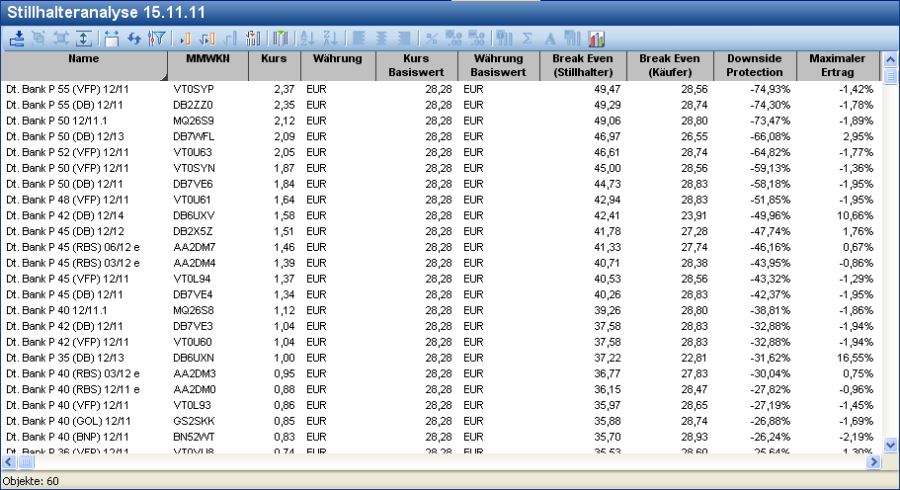This screenshot has width=900, height=490.
Task: Click the Maximaler Ertrag column header
Action: [x=838, y=65]
